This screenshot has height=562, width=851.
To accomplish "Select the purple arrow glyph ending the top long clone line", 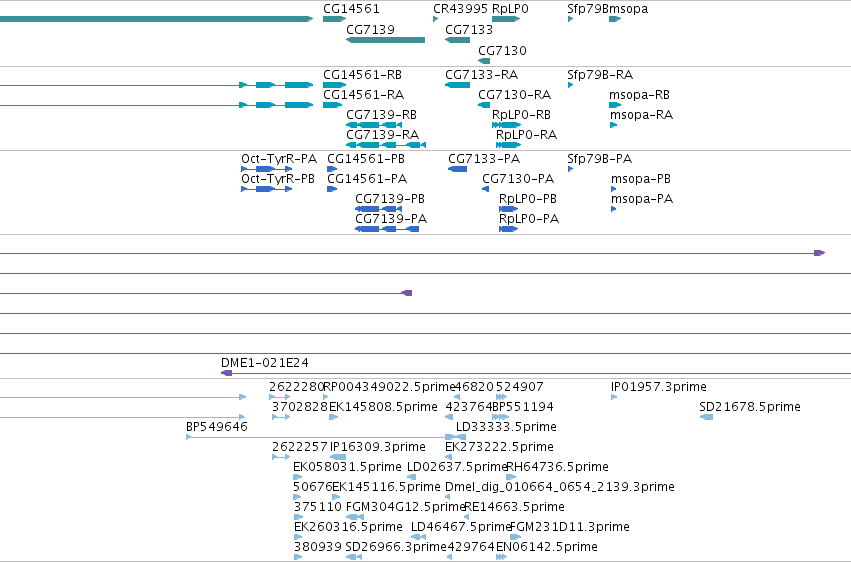I will point(820,253).
